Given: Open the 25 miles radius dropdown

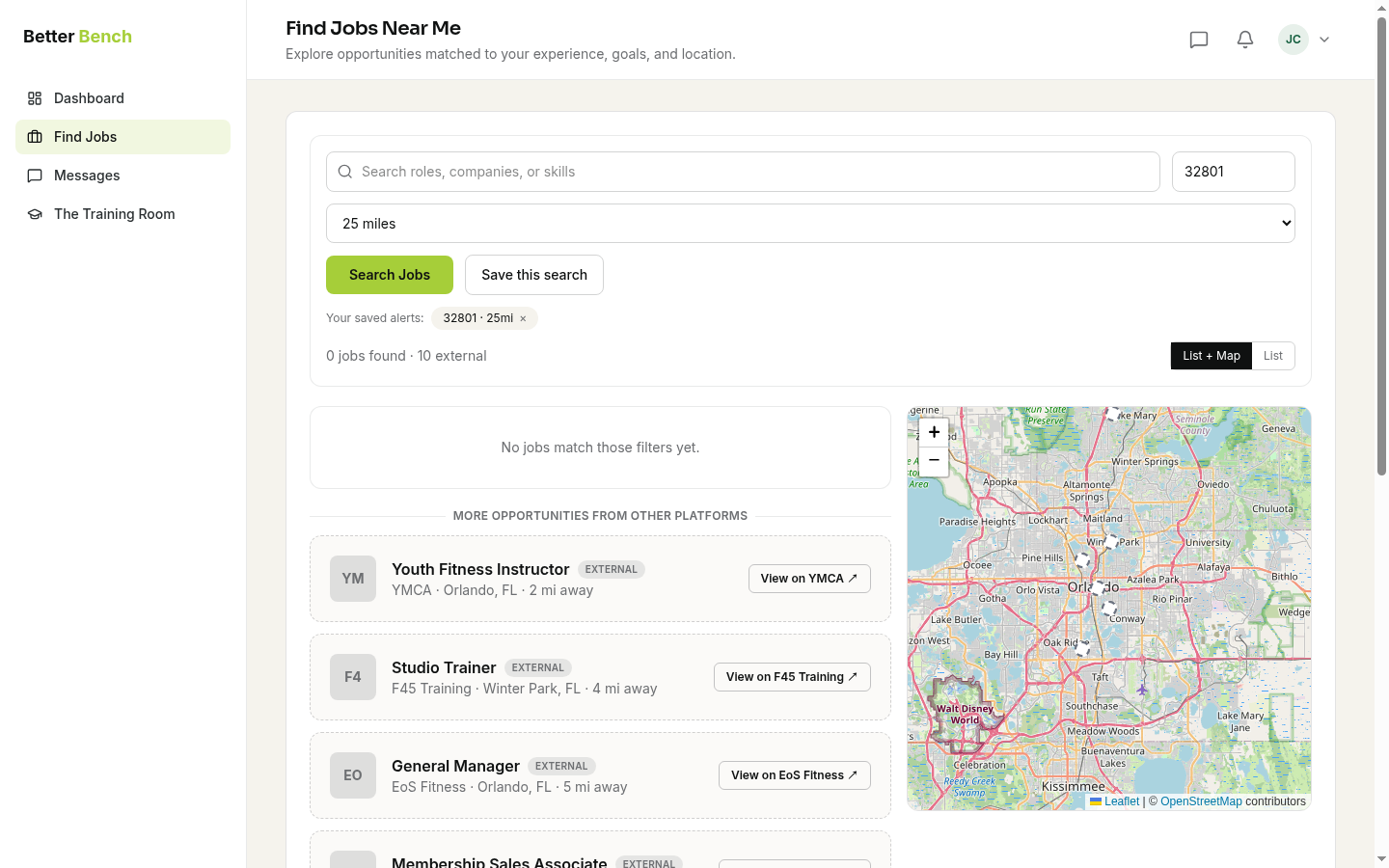Looking at the screenshot, I should pyautogui.click(x=810, y=224).
